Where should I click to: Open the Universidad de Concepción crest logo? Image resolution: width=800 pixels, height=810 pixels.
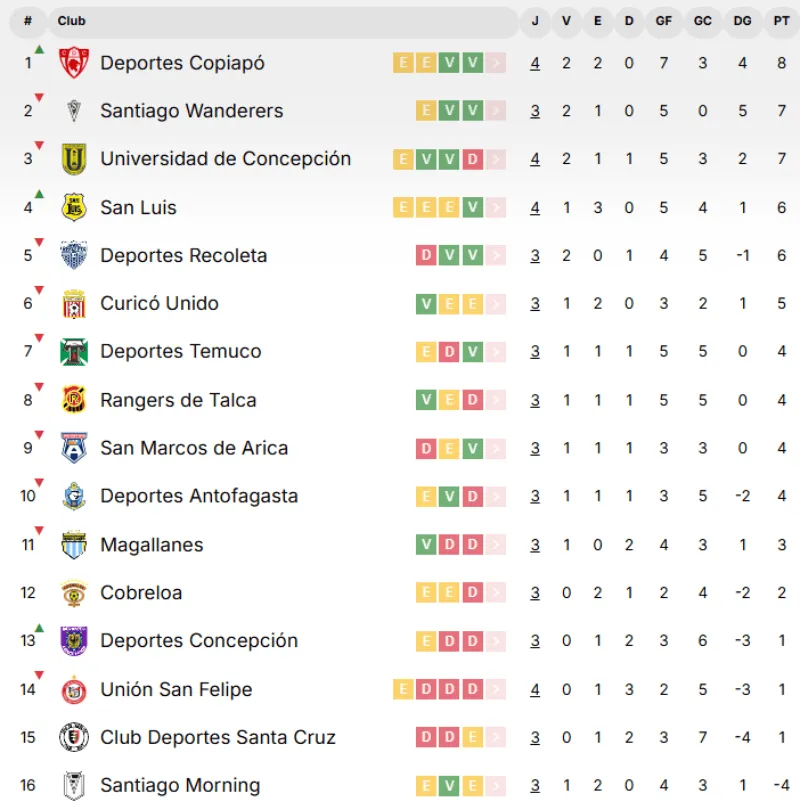point(74,159)
